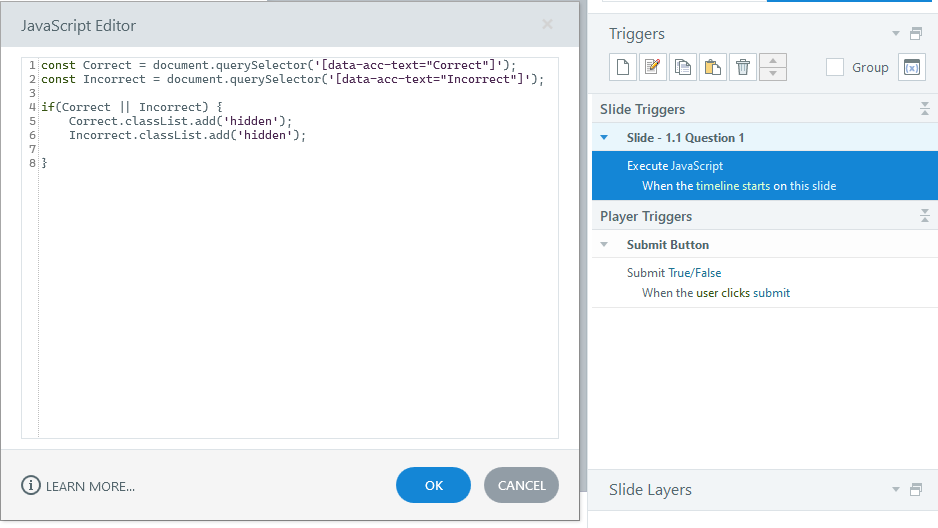
Task: Edit the selected trigger
Action: [652, 67]
